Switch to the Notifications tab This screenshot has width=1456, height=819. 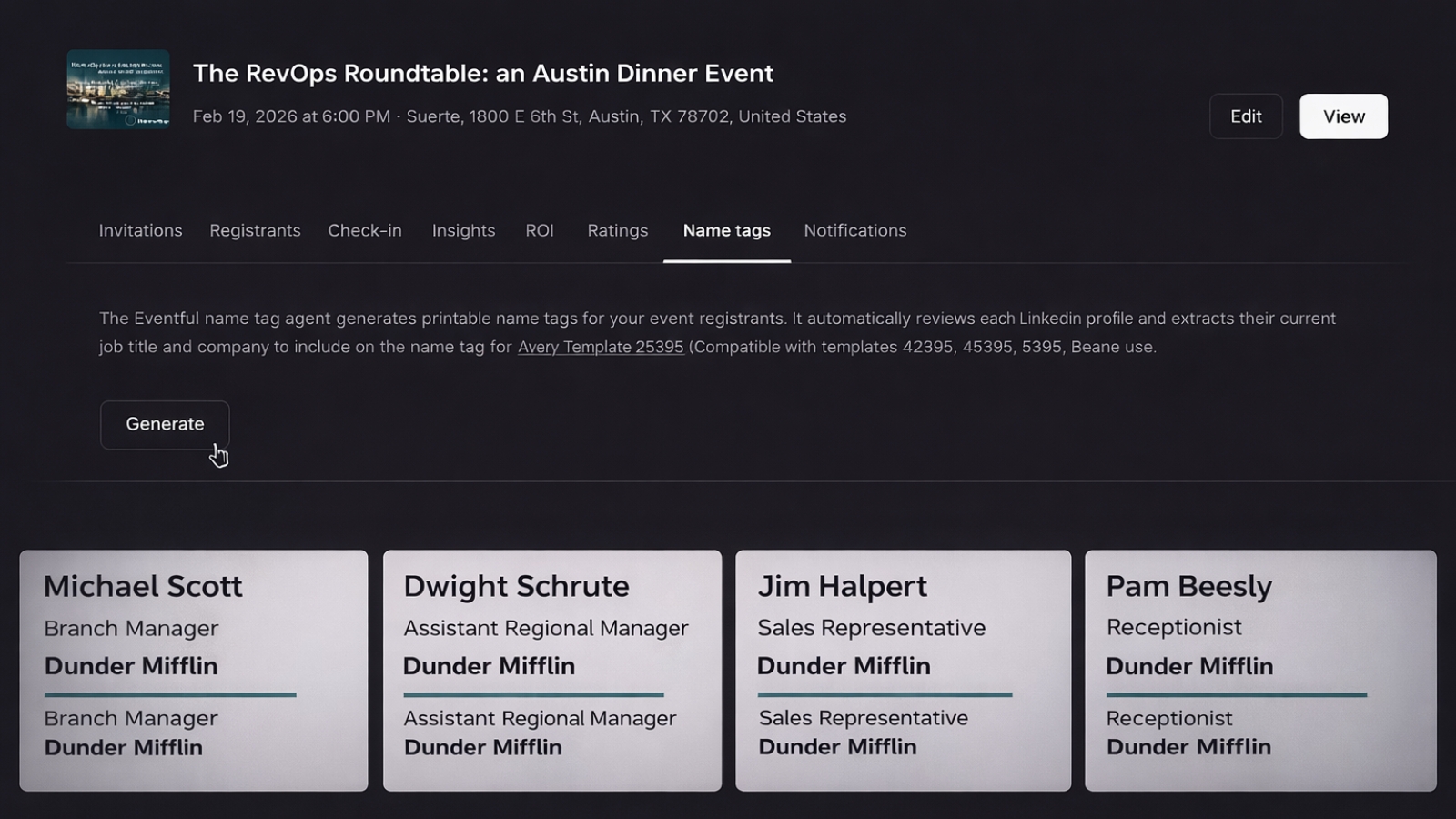pos(855,230)
